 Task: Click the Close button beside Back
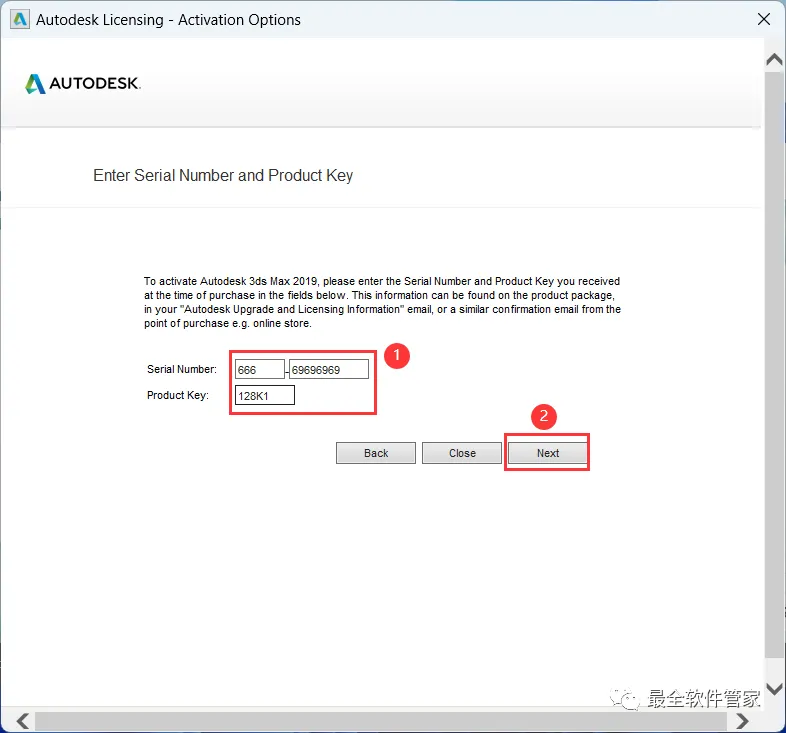tap(462, 453)
